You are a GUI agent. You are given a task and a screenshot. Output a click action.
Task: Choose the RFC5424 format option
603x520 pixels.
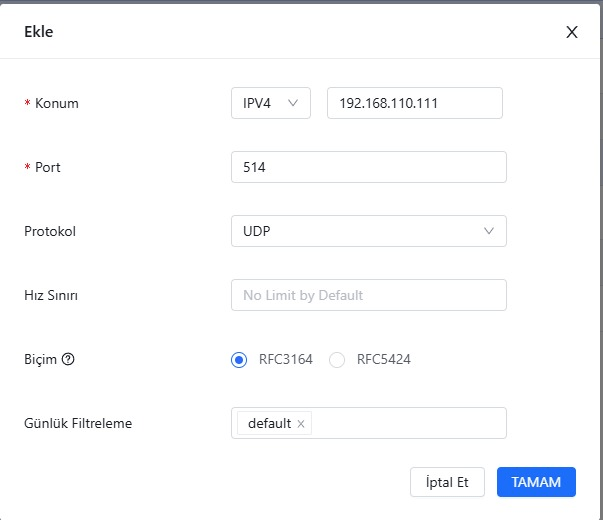pyautogui.click(x=337, y=360)
